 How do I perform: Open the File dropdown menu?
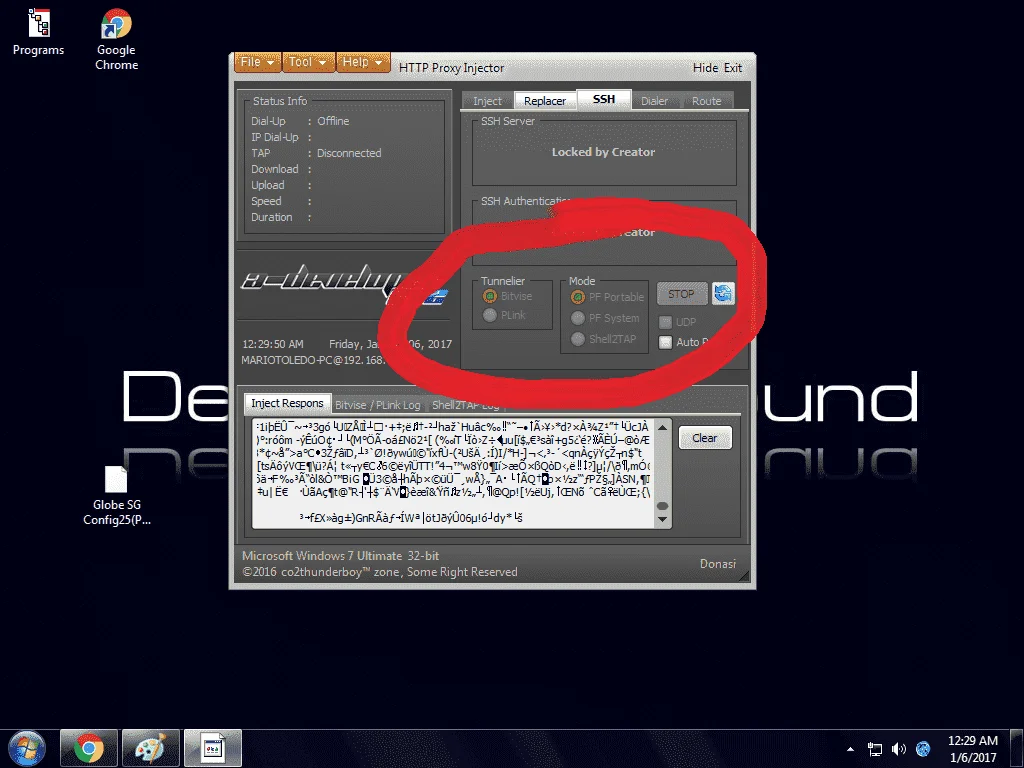(x=258, y=62)
